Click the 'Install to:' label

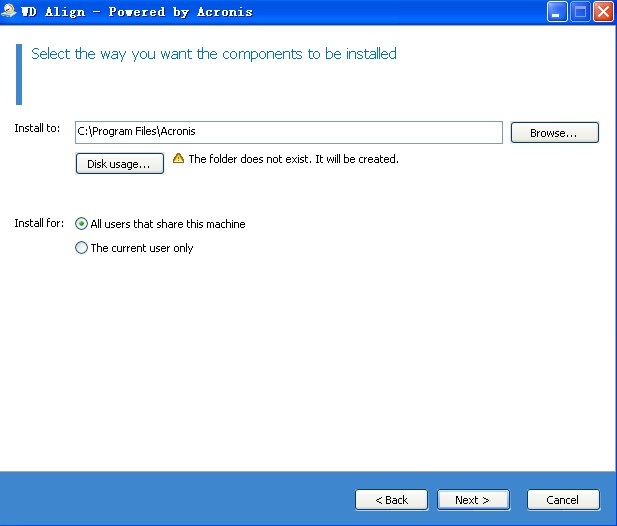(37, 128)
